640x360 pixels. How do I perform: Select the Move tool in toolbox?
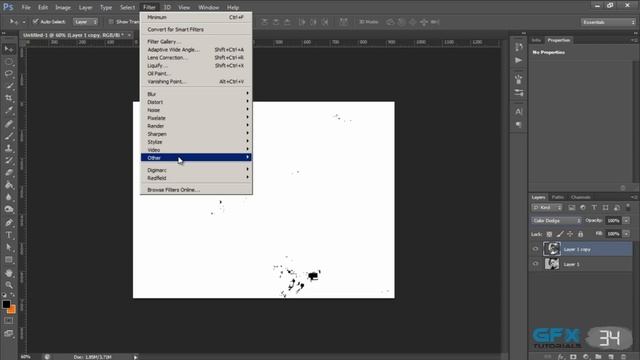click(9, 49)
